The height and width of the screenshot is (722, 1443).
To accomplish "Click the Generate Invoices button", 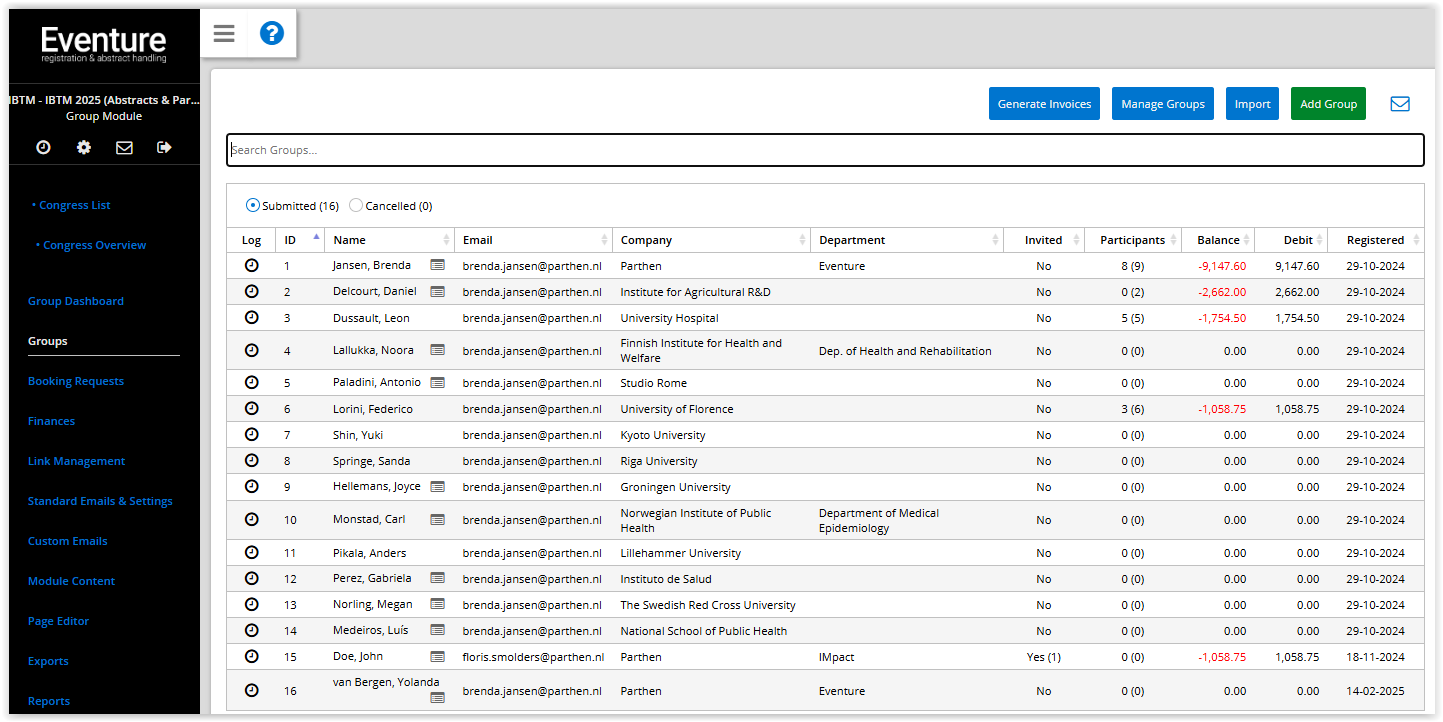I will tap(1044, 104).
